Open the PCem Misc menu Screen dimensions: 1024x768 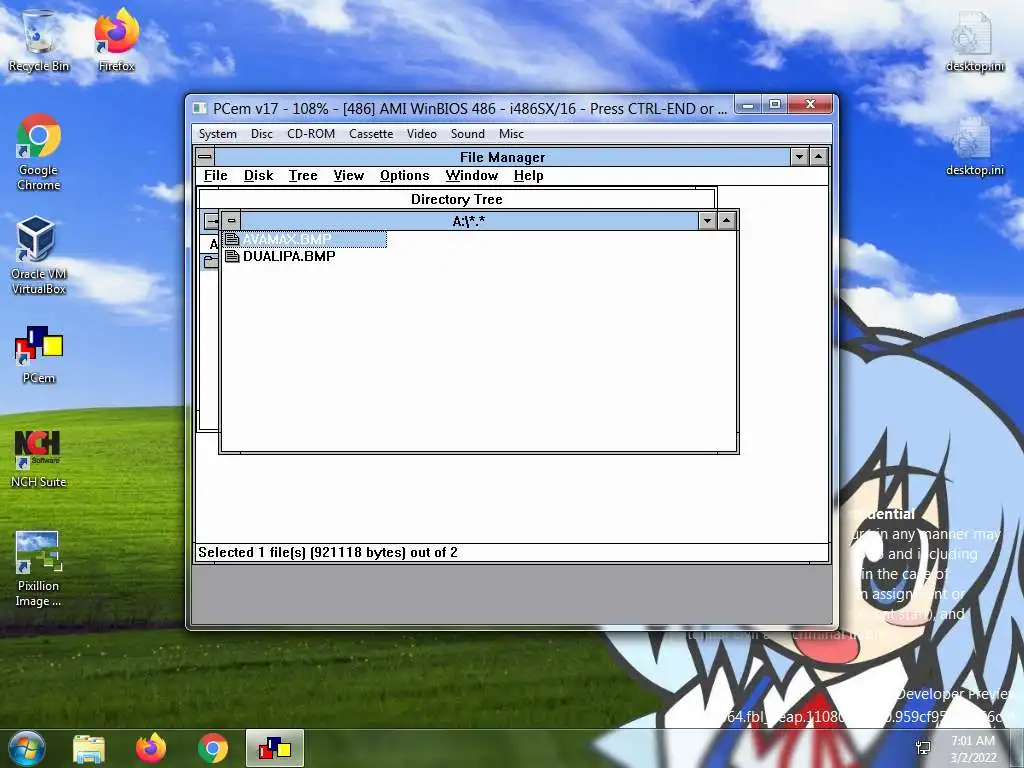point(511,134)
